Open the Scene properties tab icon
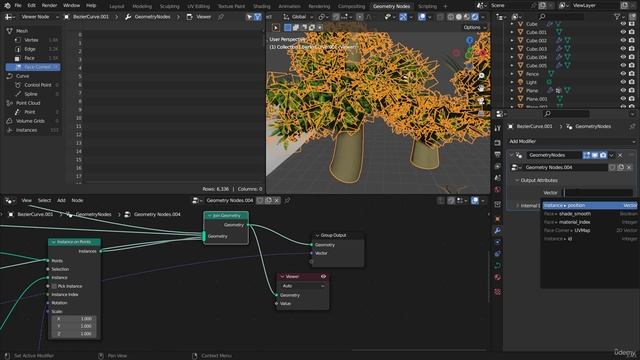The image size is (640, 360). tap(497, 178)
